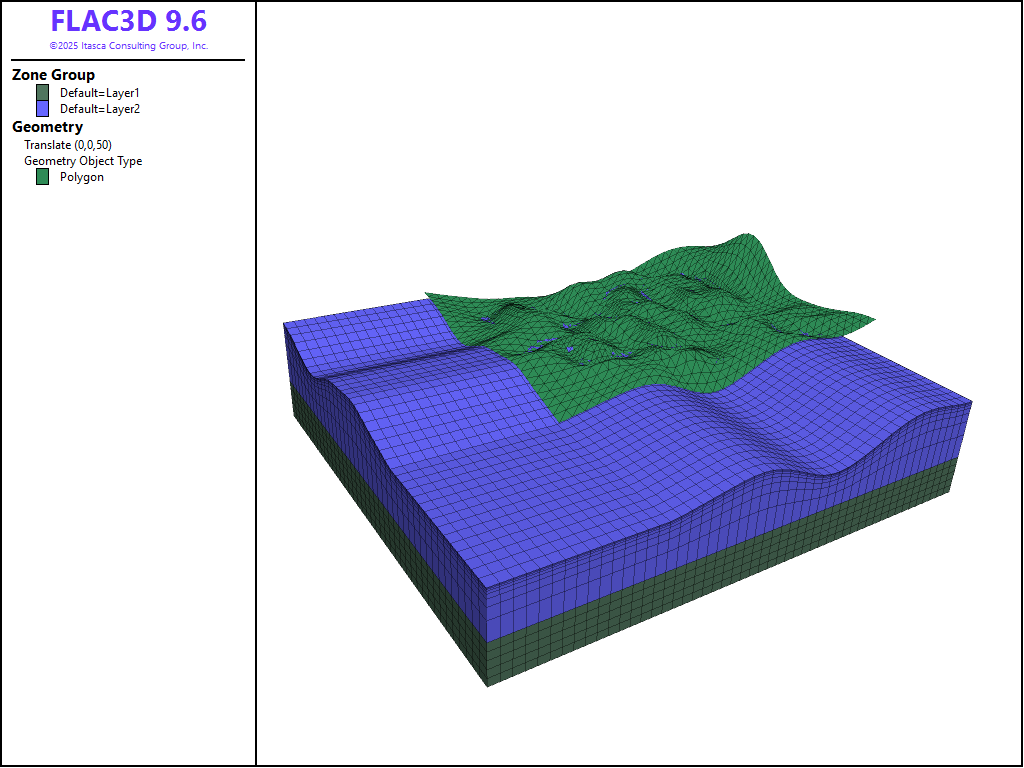Click the Polygon green color swatch
1024x768 pixels.
(42, 177)
